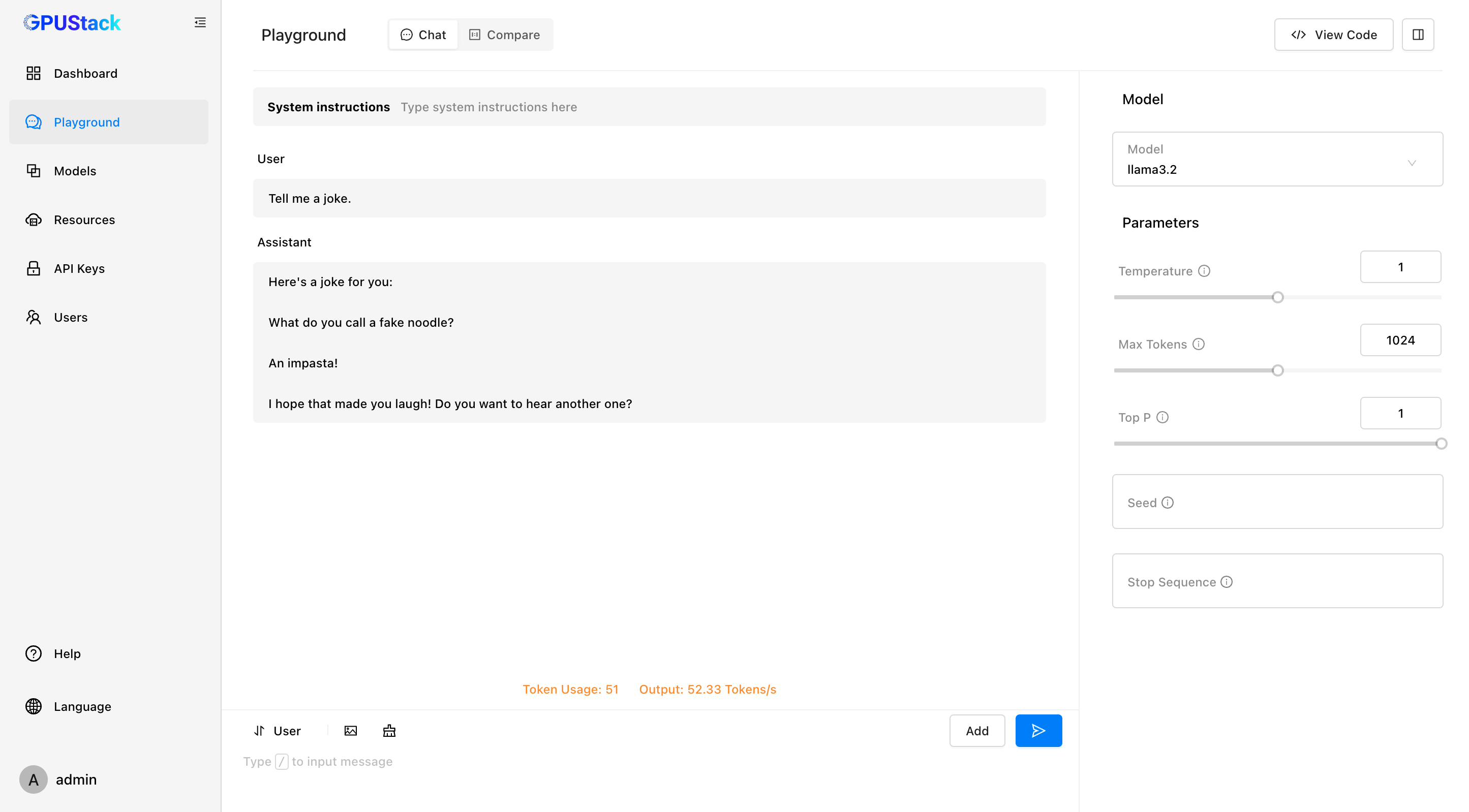Click the Add message button
This screenshot has width=1469, height=812.
pyautogui.click(x=978, y=731)
